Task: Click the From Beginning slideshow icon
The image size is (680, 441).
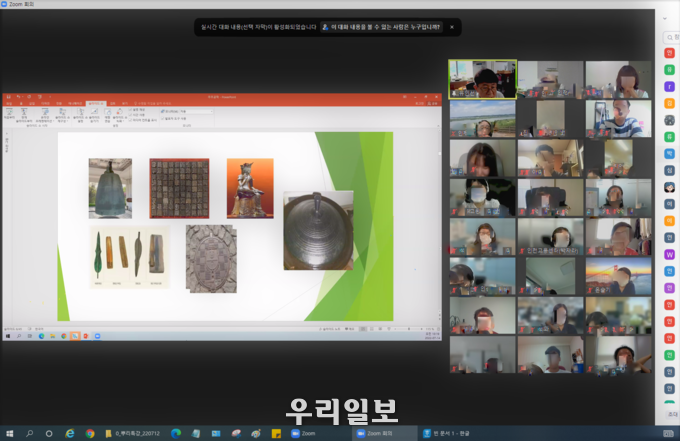Action: 10,113
